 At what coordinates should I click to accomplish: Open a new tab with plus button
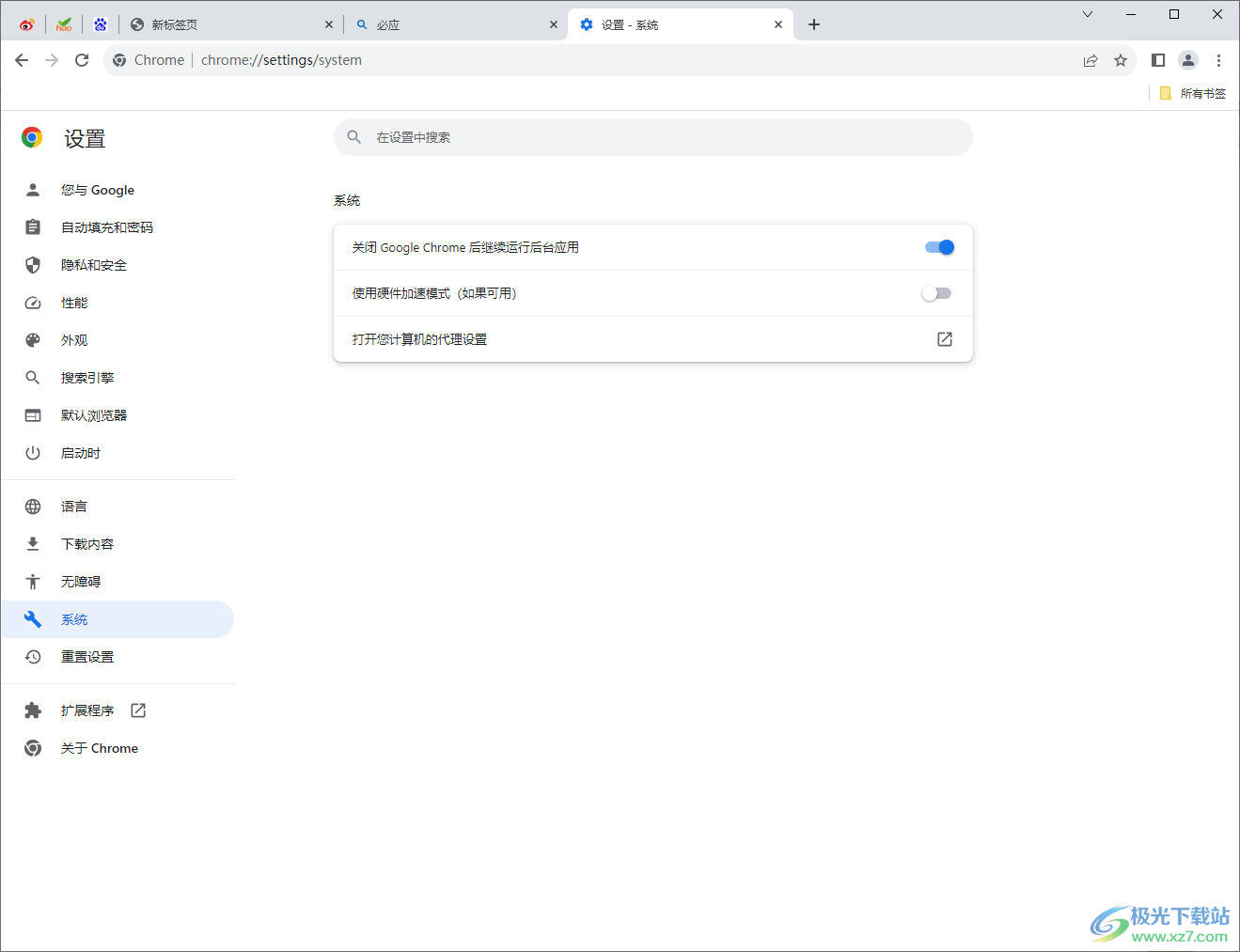pos(814,24)
